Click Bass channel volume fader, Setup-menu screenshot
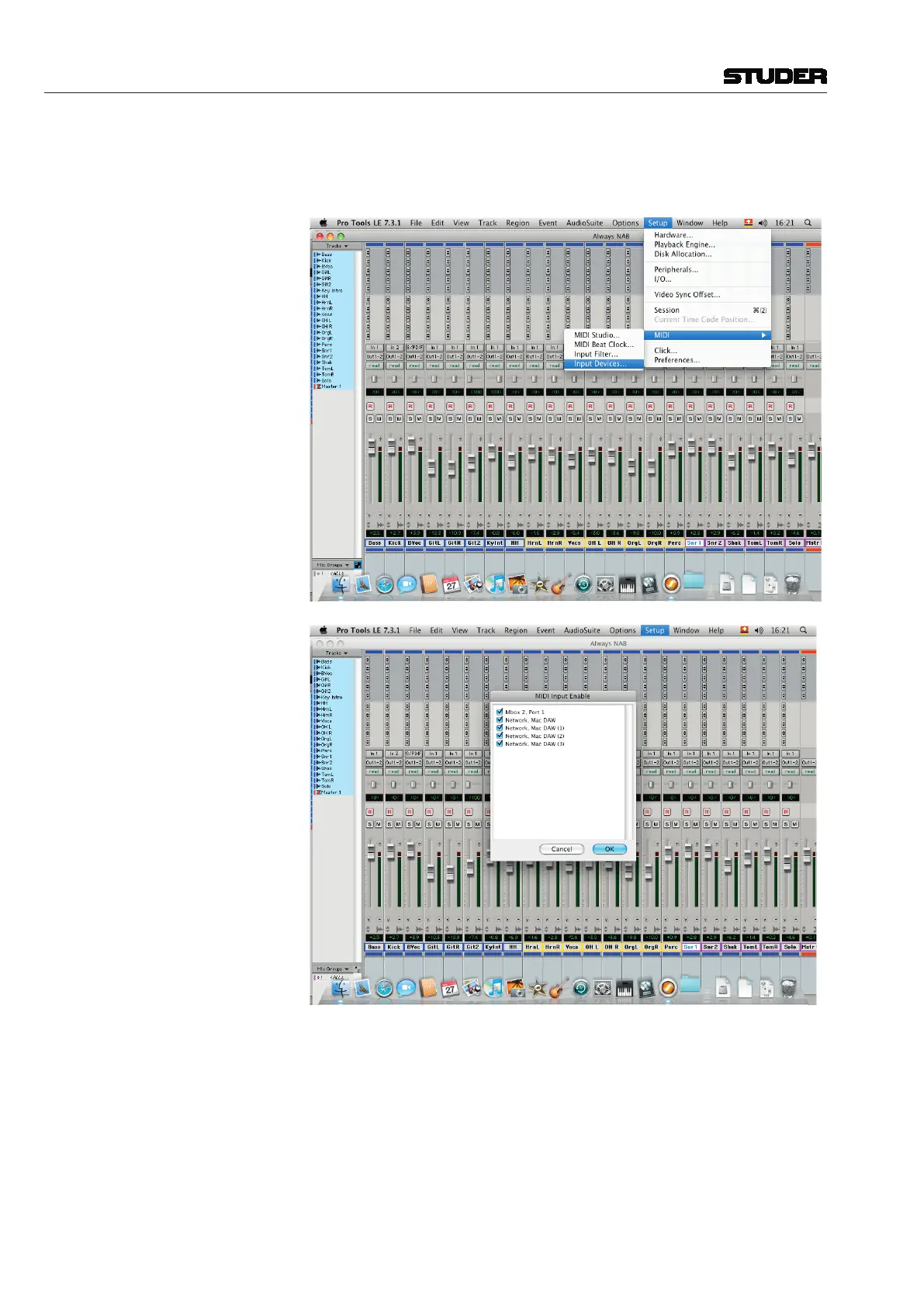The image size is (924, 1307). [x=372, y=446]
